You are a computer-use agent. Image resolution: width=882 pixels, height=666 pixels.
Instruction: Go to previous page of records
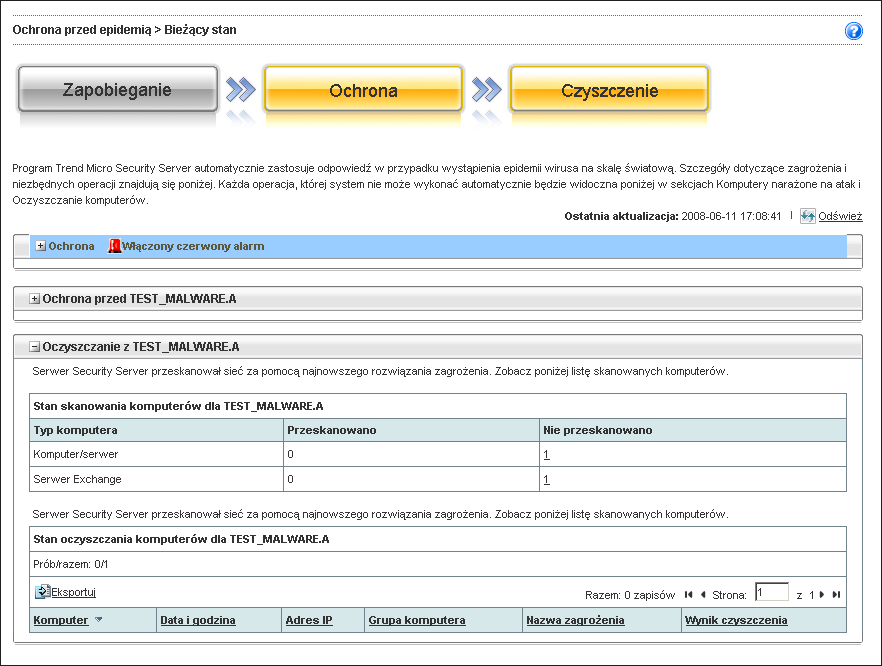pos(703,595)
